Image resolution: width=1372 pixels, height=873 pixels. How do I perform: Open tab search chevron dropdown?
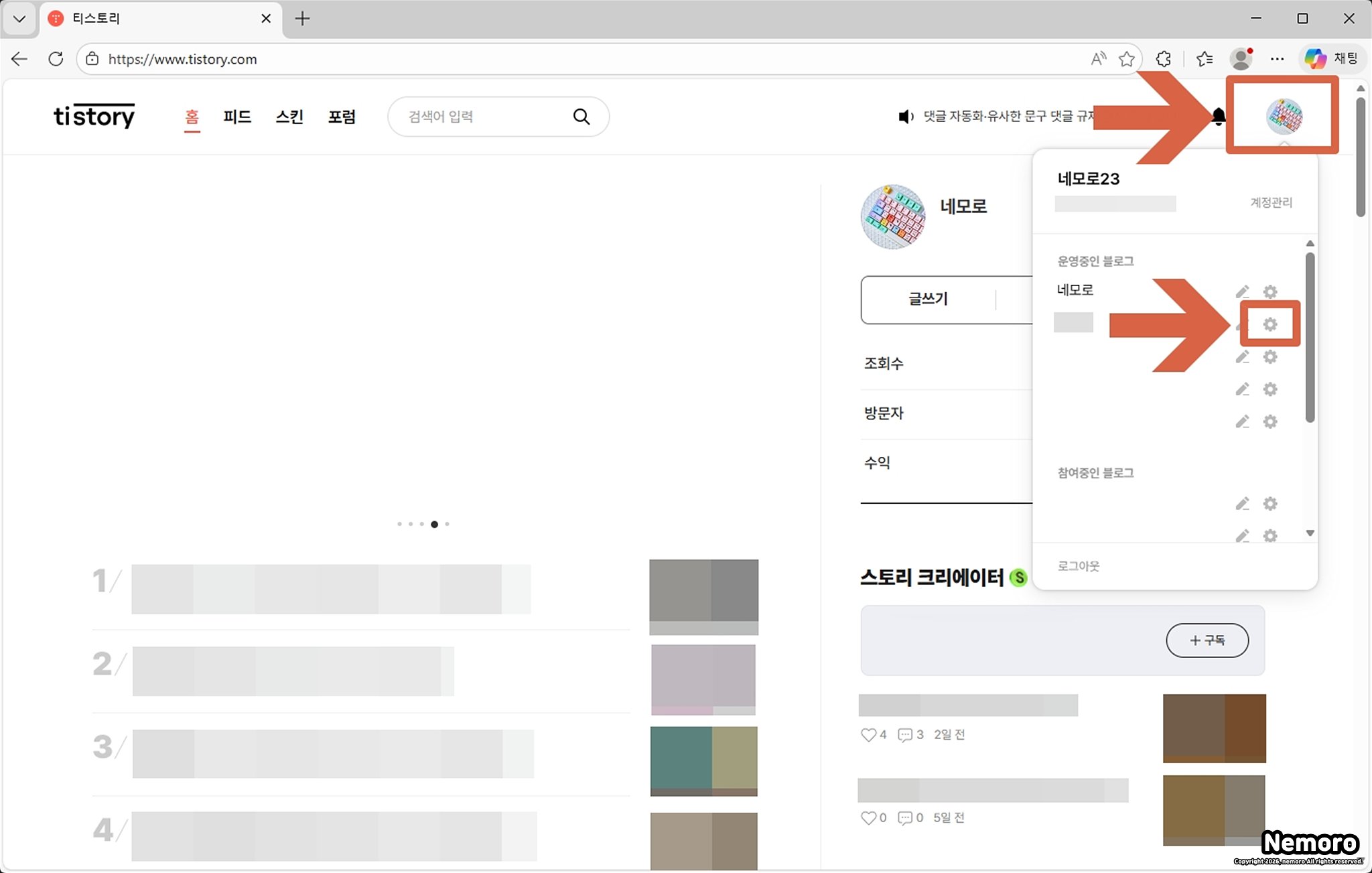coord(19,19)
